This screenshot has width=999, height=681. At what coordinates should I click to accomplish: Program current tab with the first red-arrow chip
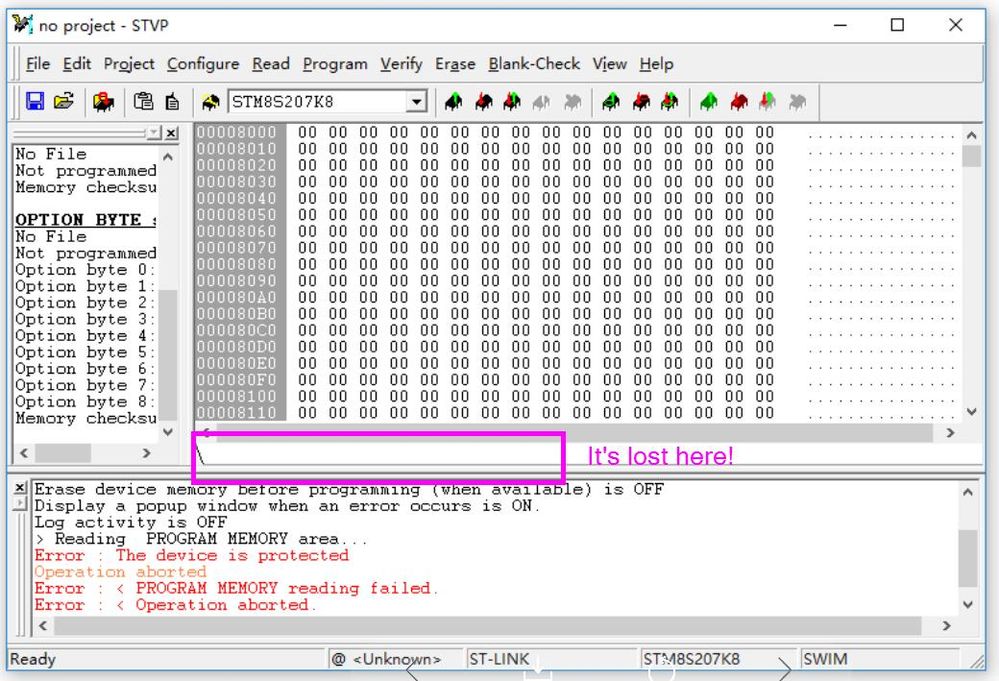tap(484, 101)
